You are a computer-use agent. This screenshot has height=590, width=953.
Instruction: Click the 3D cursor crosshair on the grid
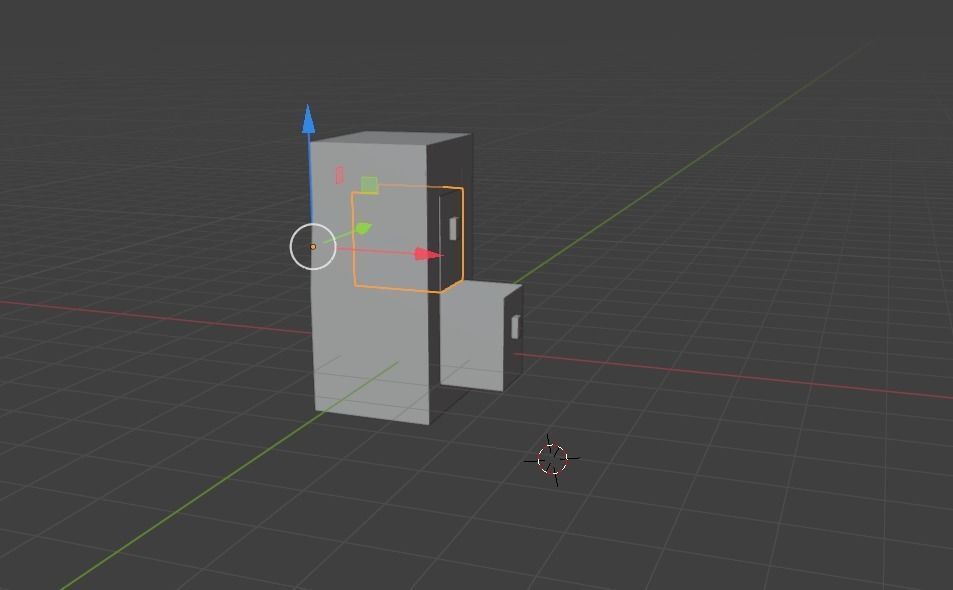point(552,459)
